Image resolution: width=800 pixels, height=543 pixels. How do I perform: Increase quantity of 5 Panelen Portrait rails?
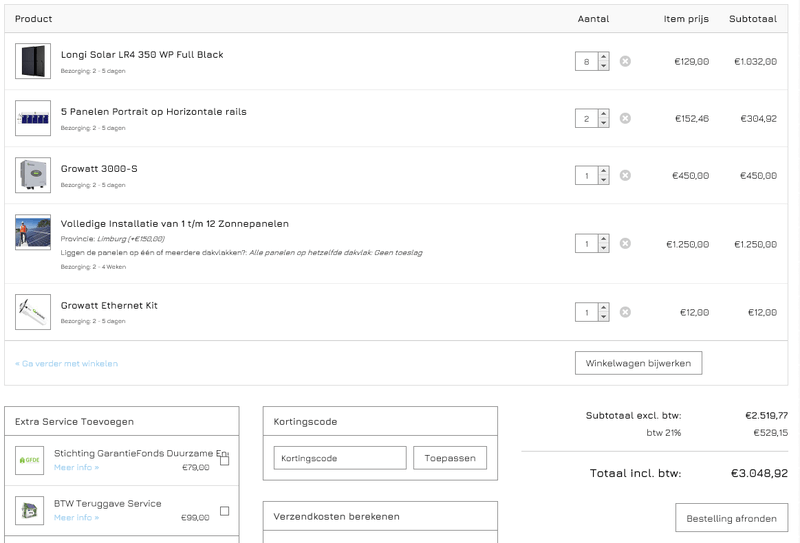(604, 114)
